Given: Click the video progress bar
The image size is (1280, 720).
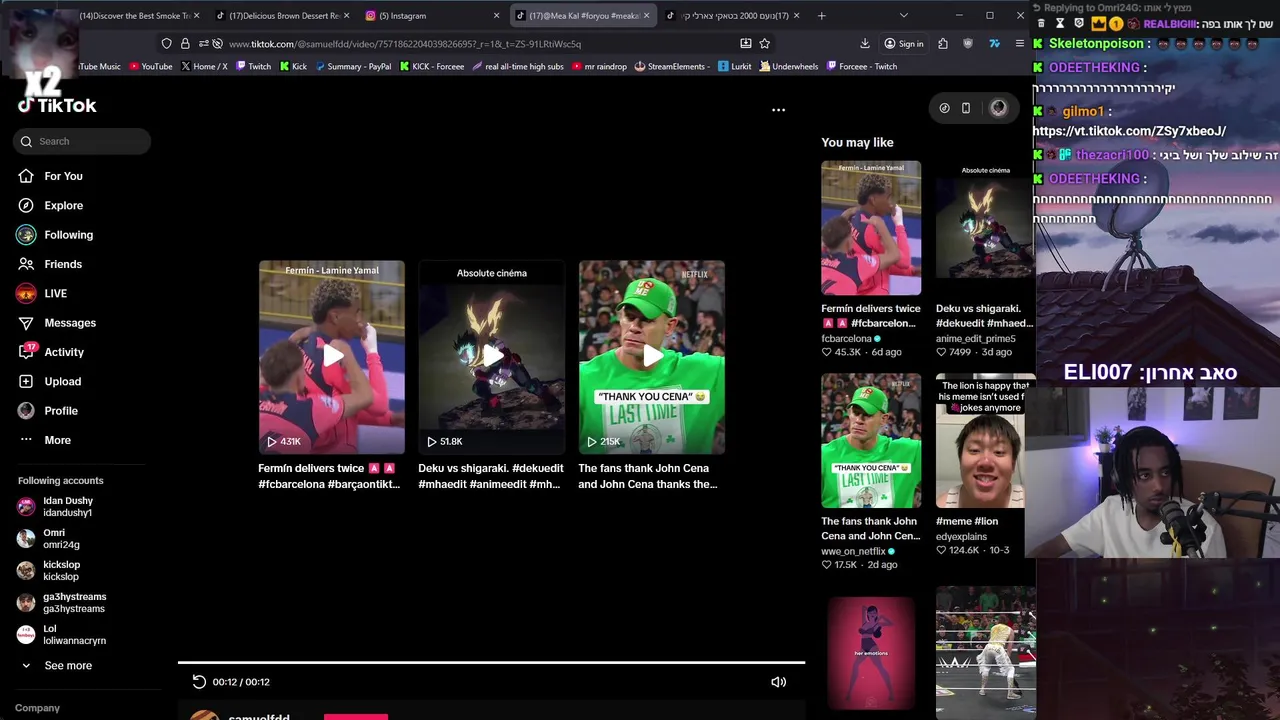Looking at the screenshot, I should click(491, 662).
